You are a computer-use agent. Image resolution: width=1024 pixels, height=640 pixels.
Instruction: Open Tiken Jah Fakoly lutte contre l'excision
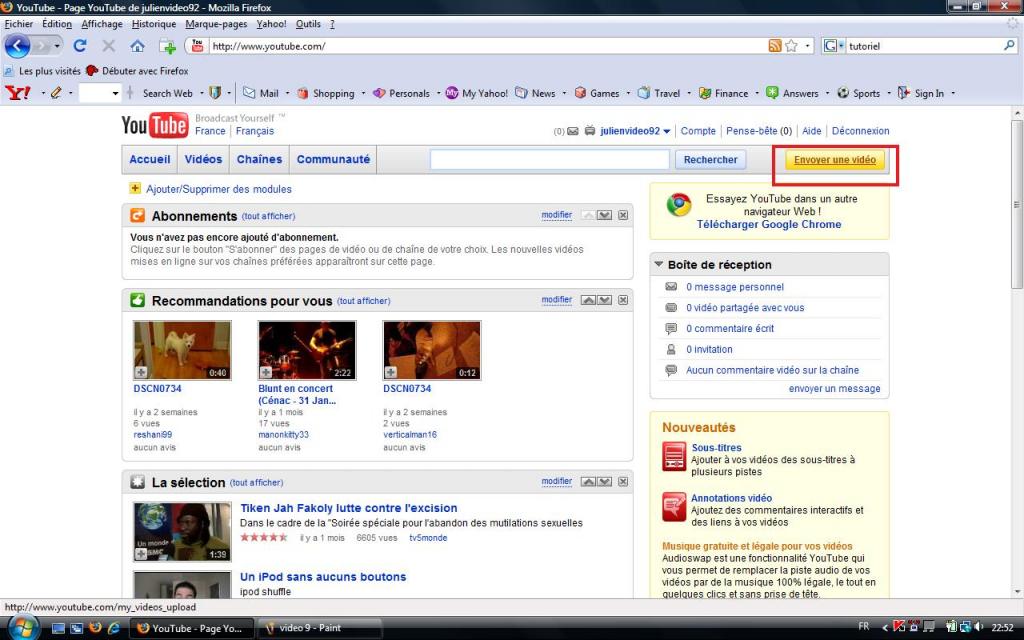pyautogui.click(x=349, y=508)
